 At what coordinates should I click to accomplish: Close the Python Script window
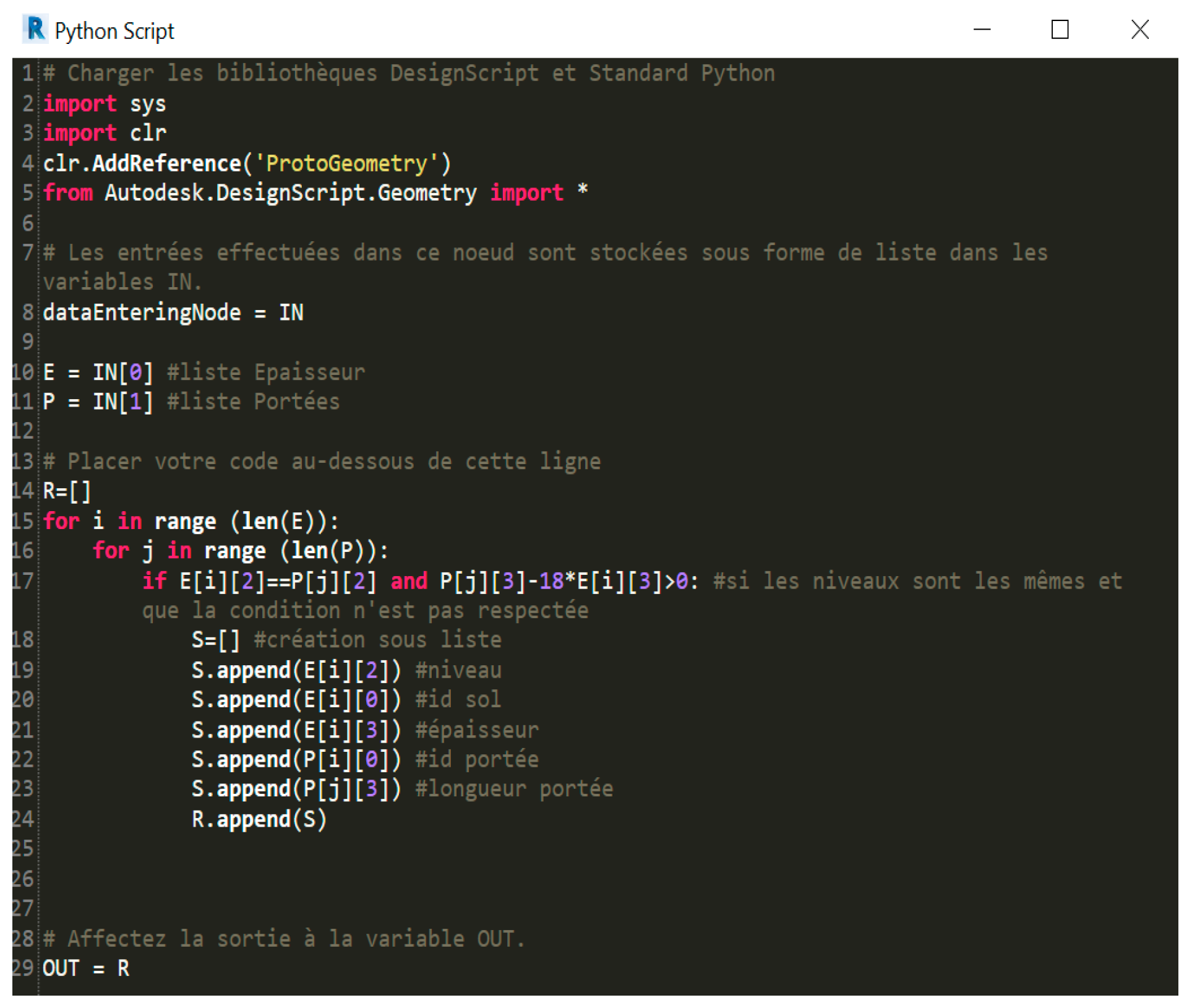point(1139,29)
